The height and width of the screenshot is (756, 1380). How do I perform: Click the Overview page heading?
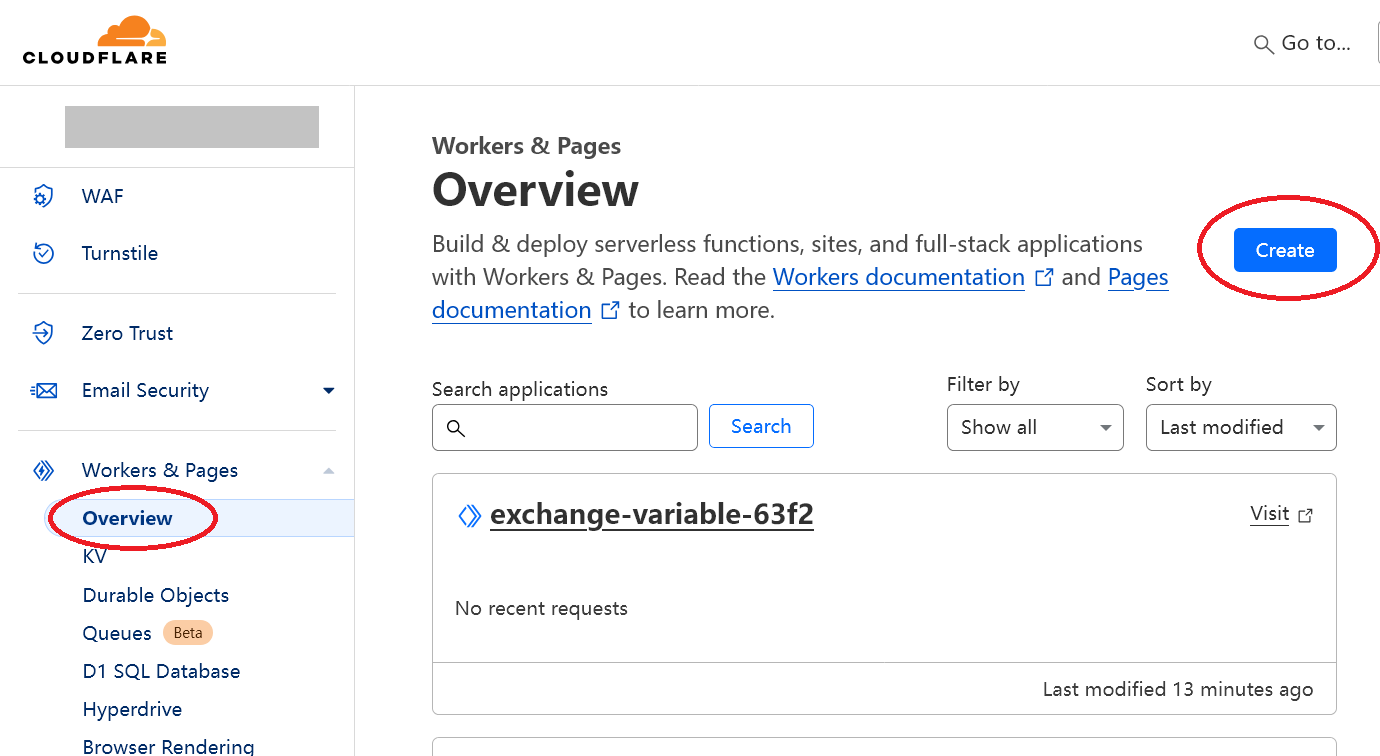pos(535,190)
